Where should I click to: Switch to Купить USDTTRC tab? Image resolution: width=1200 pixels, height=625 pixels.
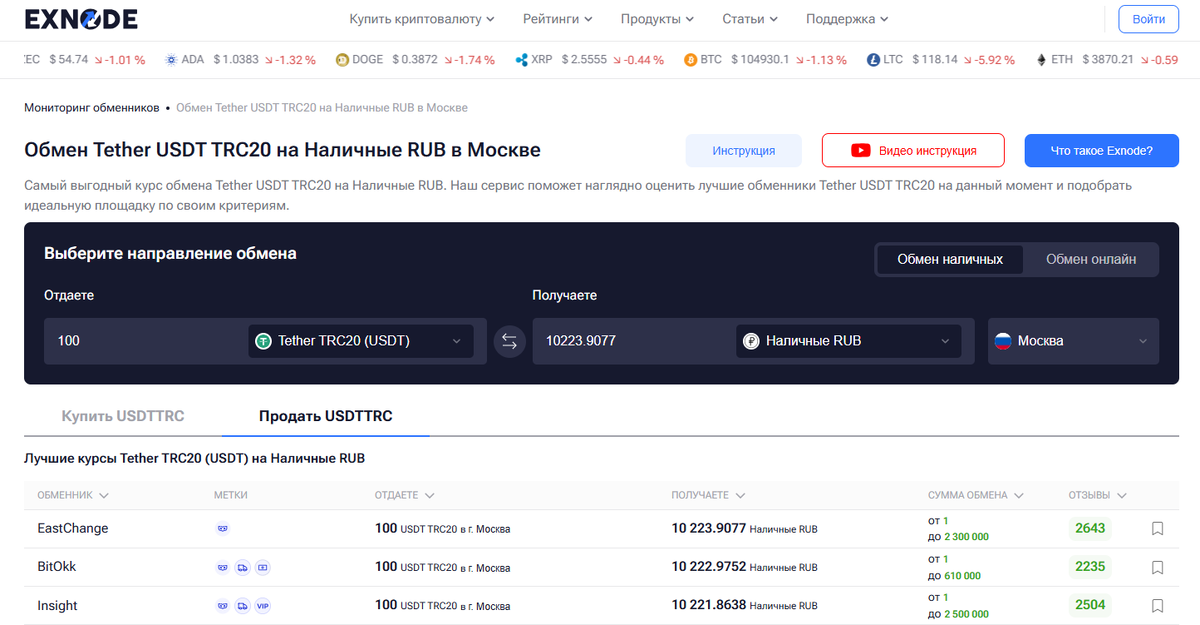(x=123, y=416)
